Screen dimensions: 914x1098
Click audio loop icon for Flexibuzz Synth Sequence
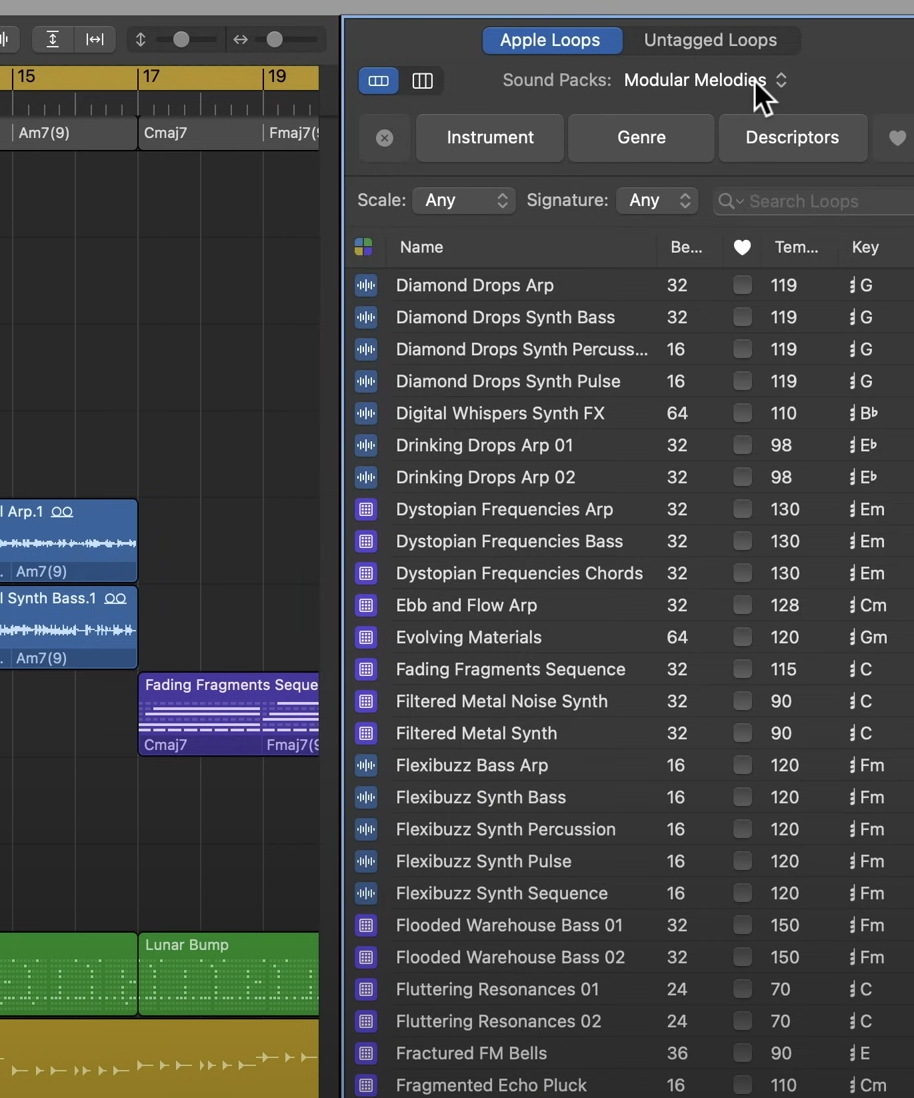pyautogui.click(x=366, y=894)
